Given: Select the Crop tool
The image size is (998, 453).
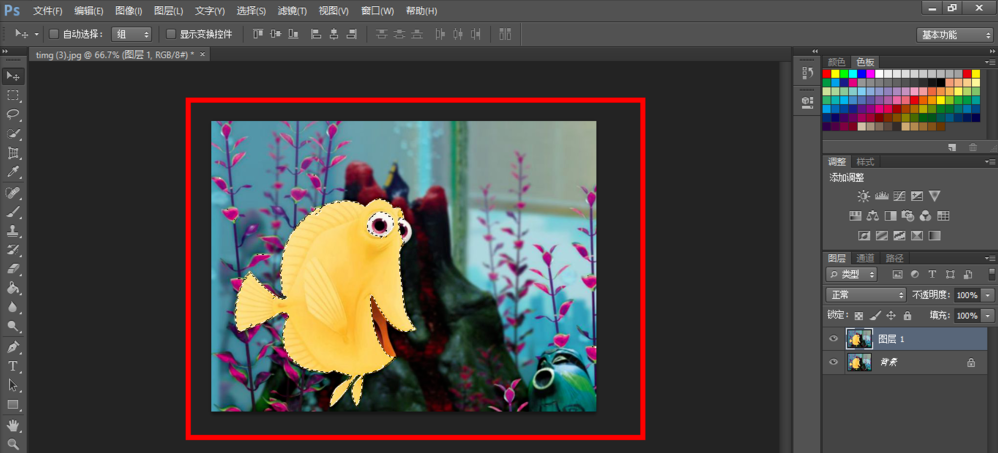Looking at the screenshot, I should click(13, 153).
